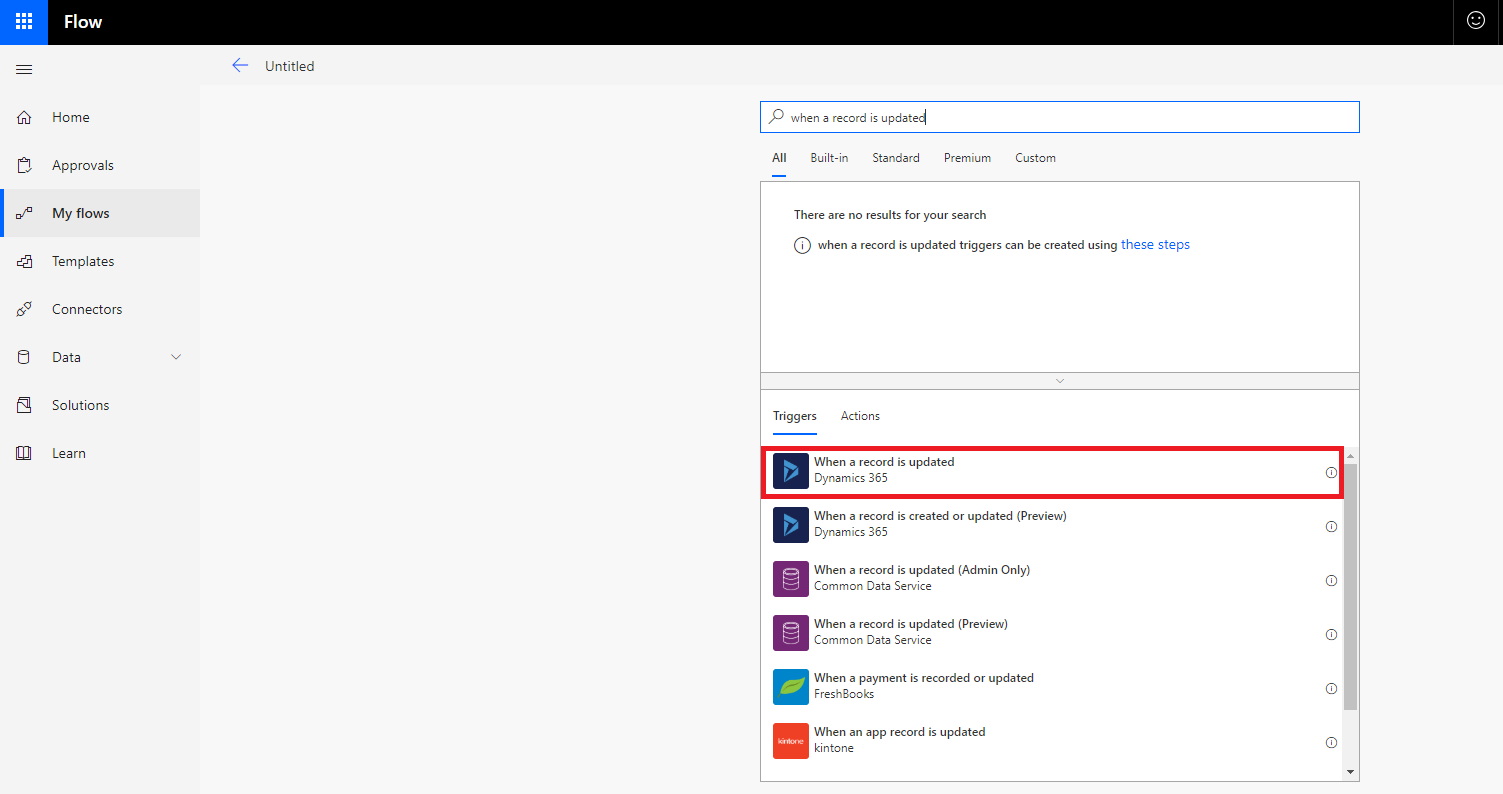Open info for payment recorded or updated
1503x794 pixels.
pos(1331,688)
